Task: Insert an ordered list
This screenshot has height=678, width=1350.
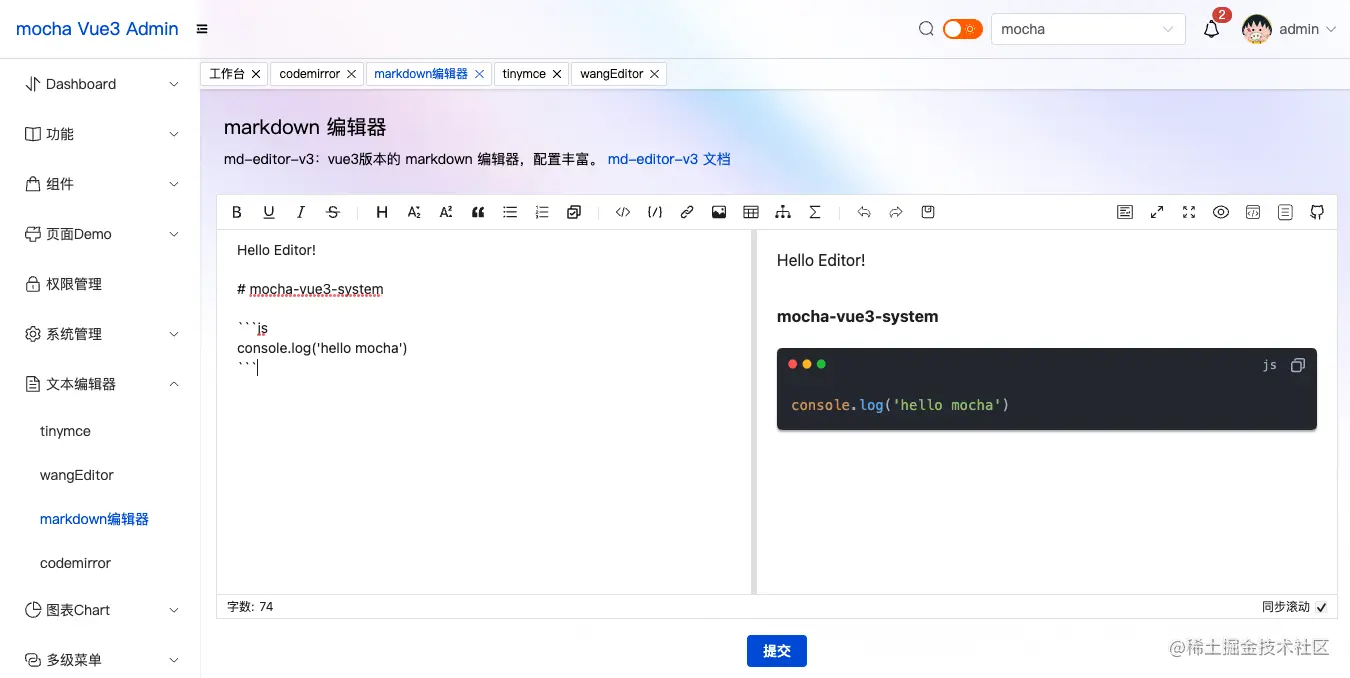Action: [542, 212]
